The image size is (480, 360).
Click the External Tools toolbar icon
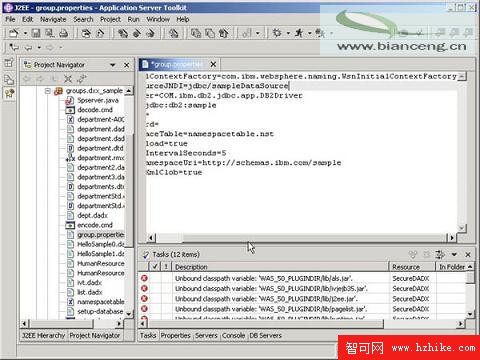coord(320,33)
